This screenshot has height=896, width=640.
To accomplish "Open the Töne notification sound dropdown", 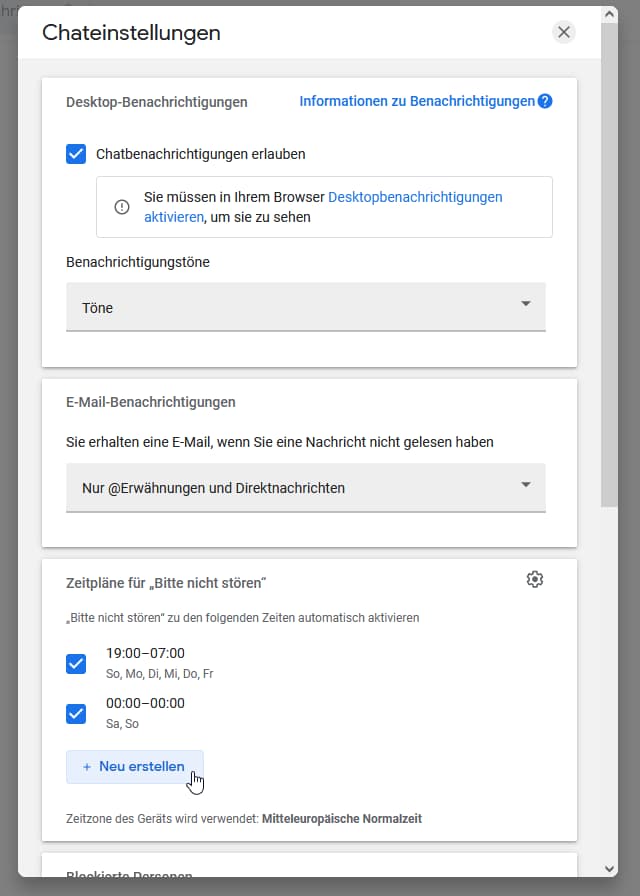I will [x=306, y=307].
